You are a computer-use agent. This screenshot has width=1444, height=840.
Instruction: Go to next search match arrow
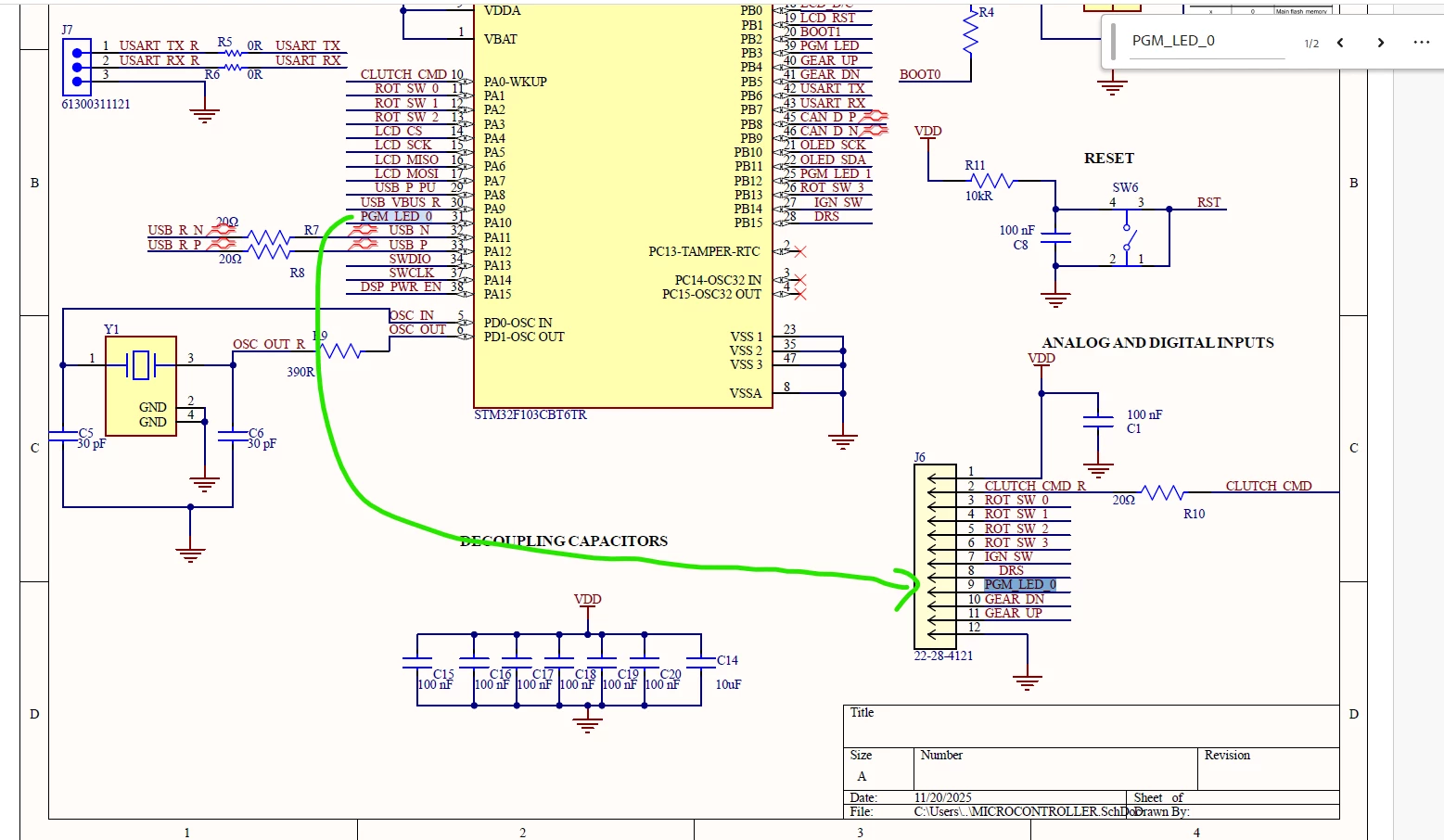click(x=1381, y=43)
